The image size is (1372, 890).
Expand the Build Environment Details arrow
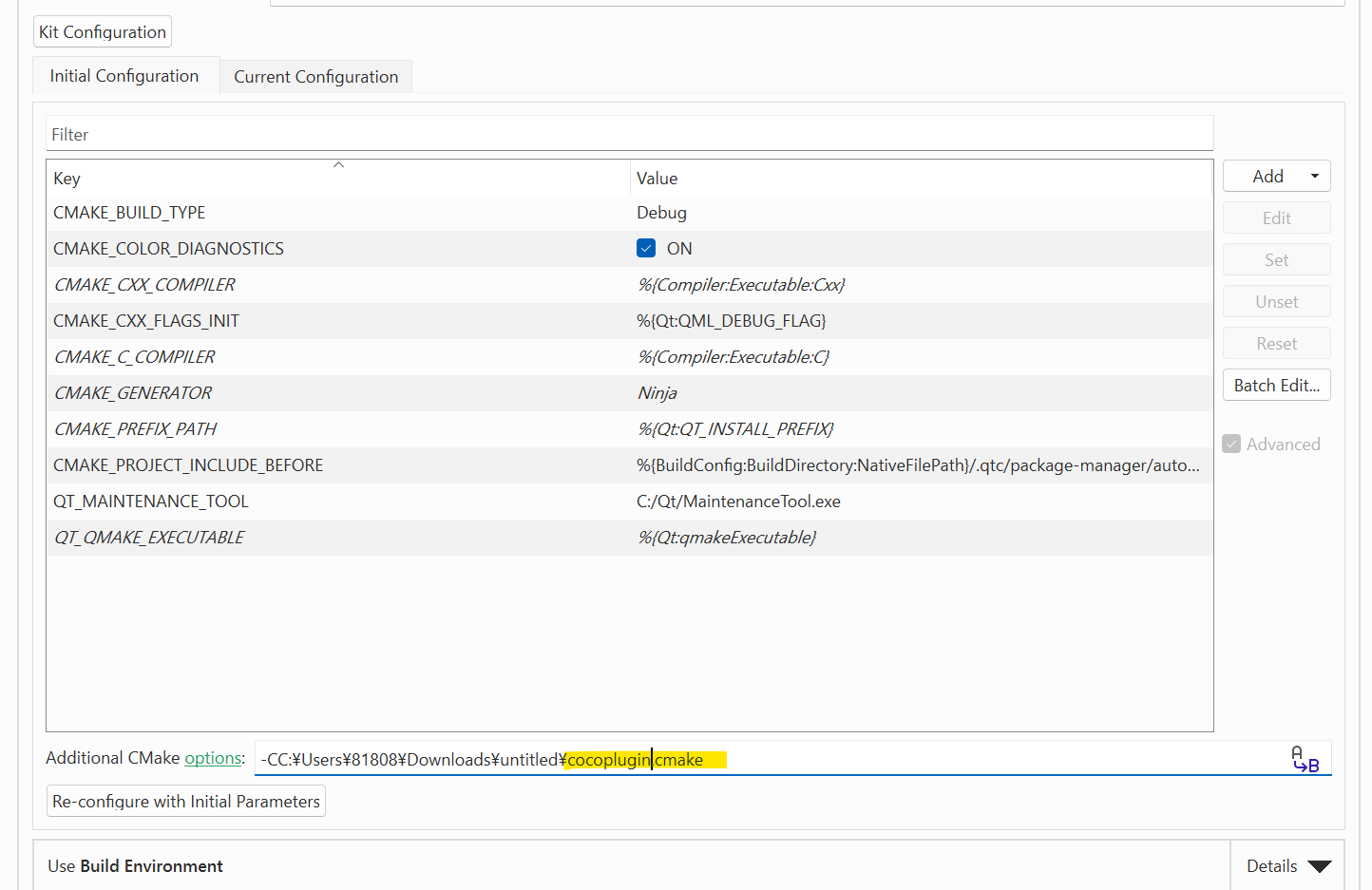coord(1319,866)
